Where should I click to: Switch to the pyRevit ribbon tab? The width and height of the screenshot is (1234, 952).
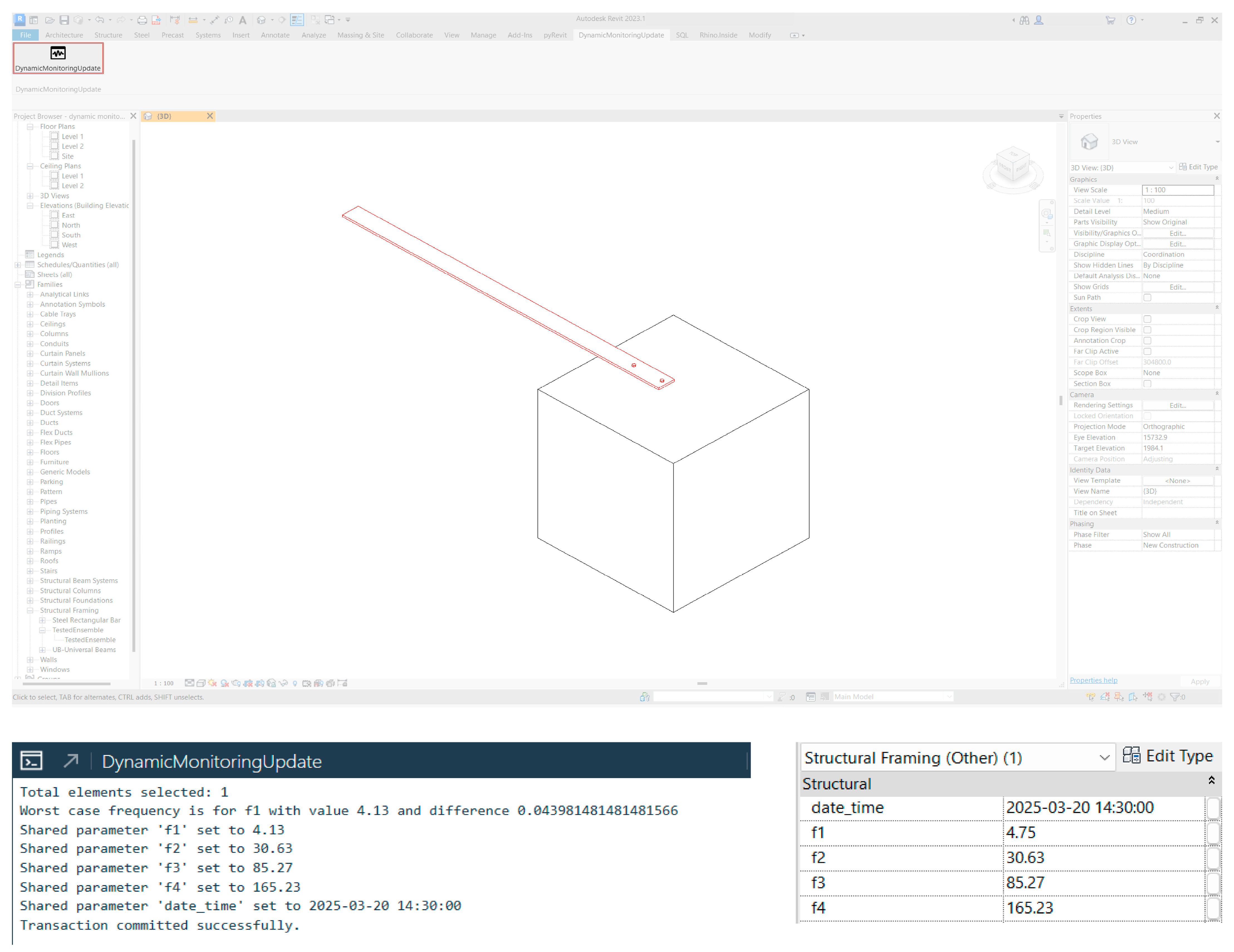[x=554, y=35]
